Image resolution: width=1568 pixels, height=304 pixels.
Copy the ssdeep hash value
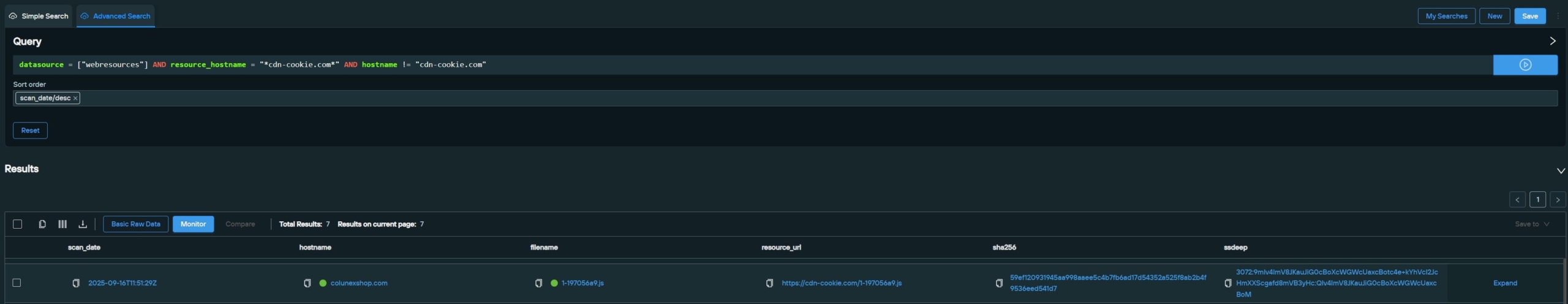(1227, 283)
